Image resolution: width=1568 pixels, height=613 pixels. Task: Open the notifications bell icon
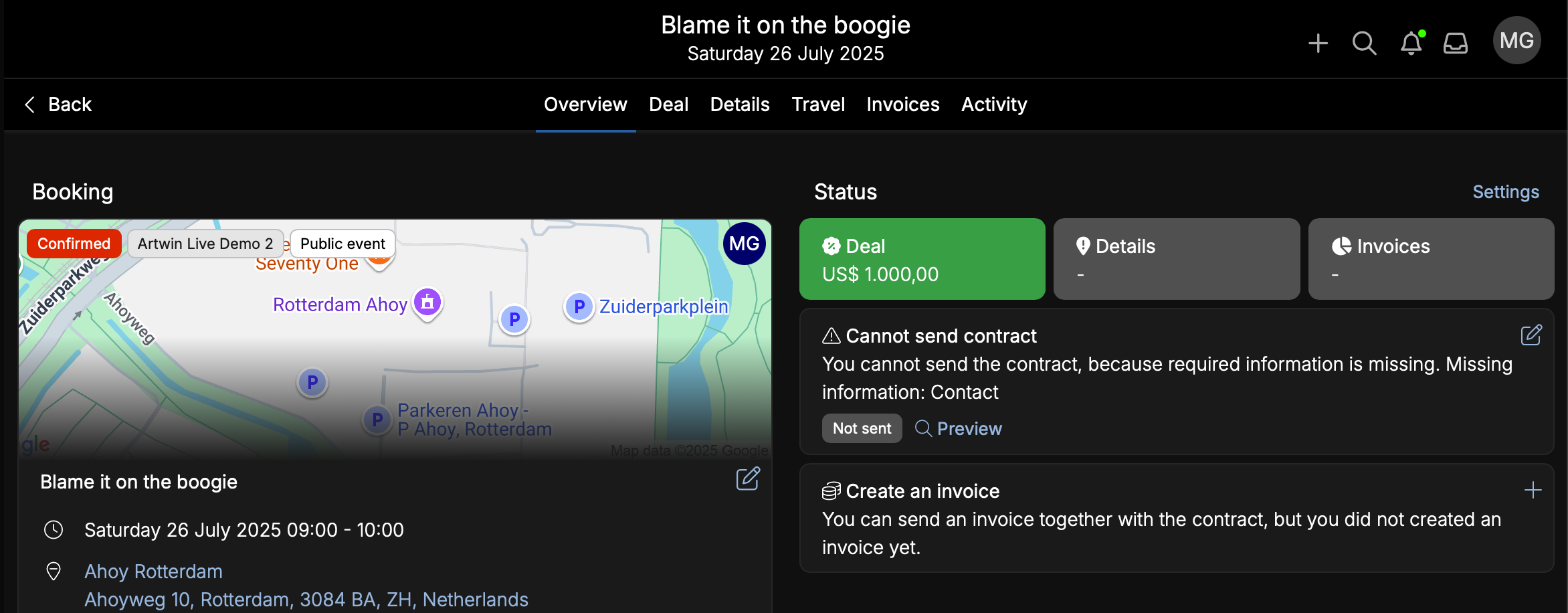click(x=1411, y=43)
